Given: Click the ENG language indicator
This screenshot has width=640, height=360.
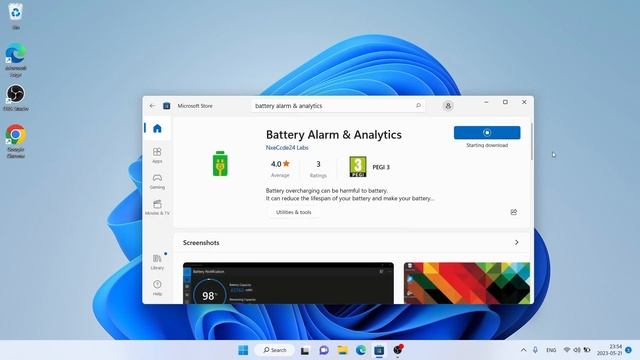Looking at the screenshot, I should click(x=551, y=350).
